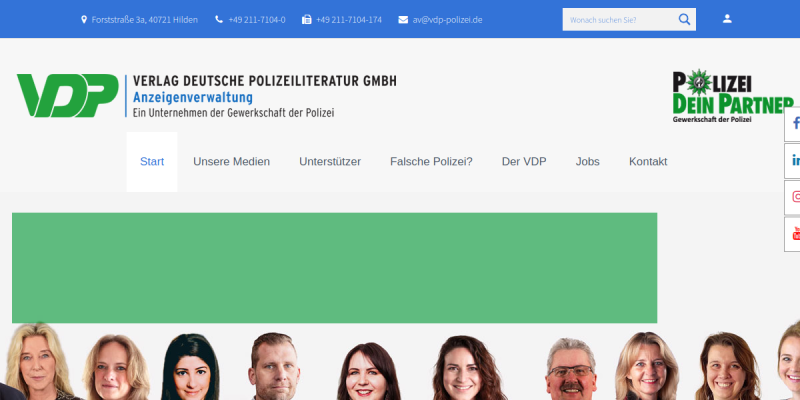Screen dimensions: 800x400
Task: Click the VDP green logo
Action: 67,95
